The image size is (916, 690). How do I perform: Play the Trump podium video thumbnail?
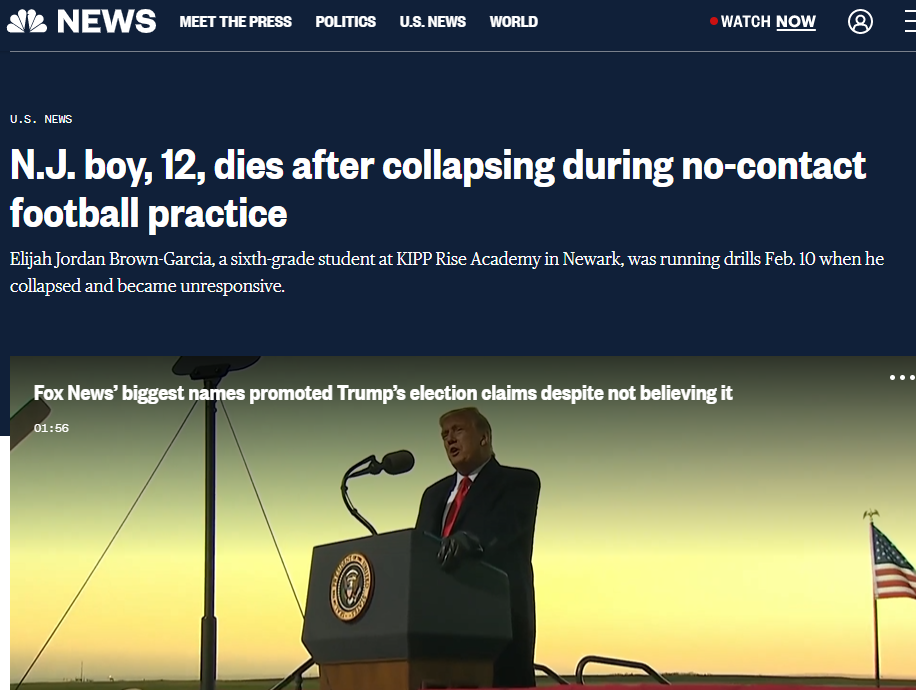[463, 523]
